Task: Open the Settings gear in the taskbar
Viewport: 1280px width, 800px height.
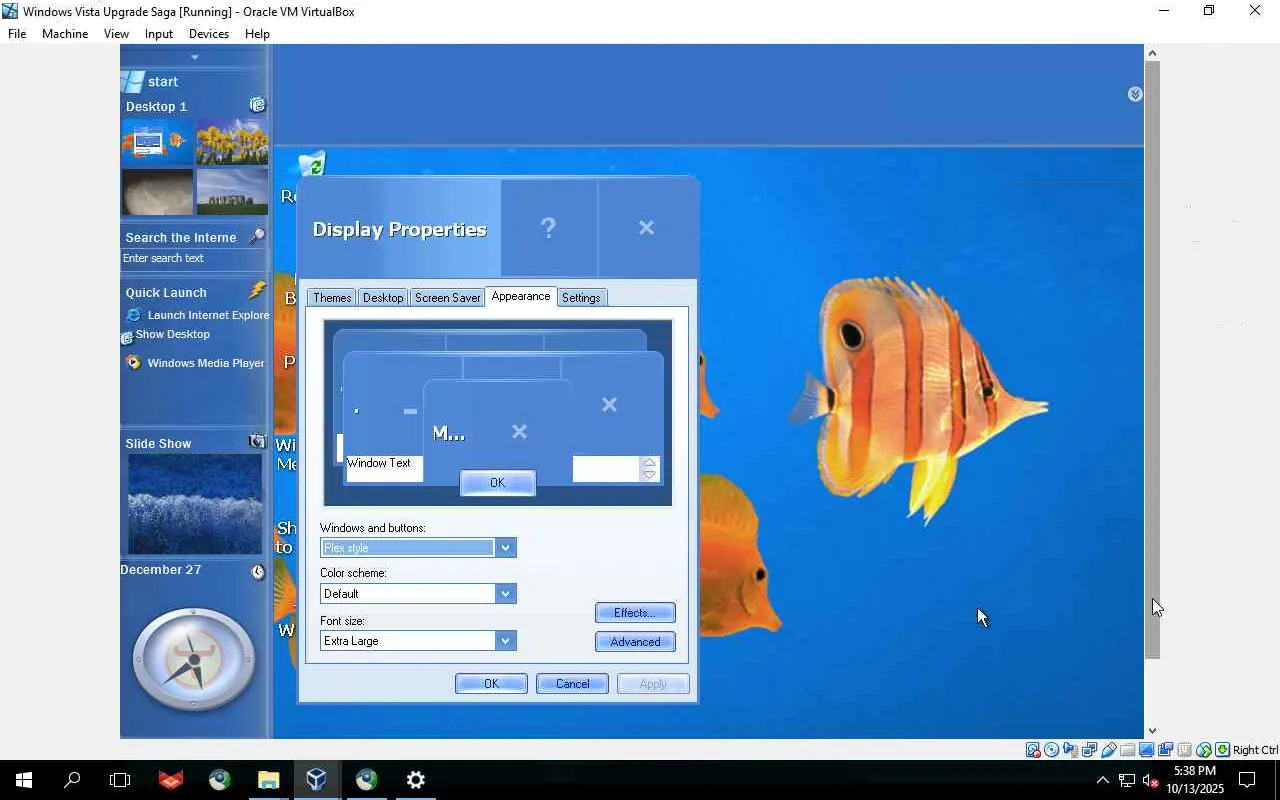Action: (x=415, y=780)
